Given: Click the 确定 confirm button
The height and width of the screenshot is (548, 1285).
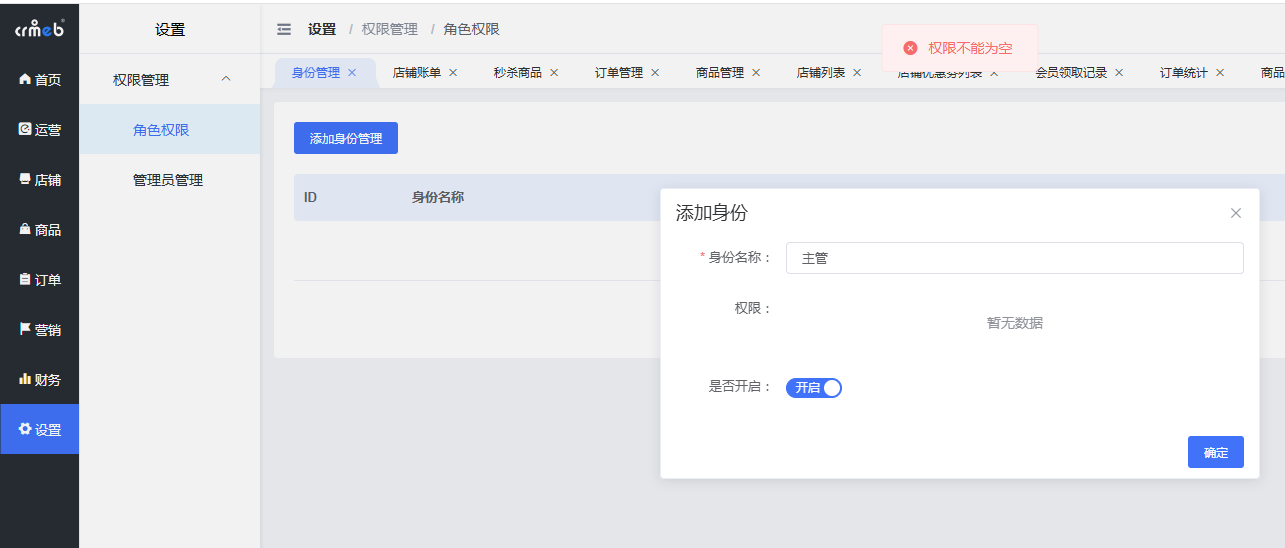Looking at the screenshot, I should (x=1215, y=452).
